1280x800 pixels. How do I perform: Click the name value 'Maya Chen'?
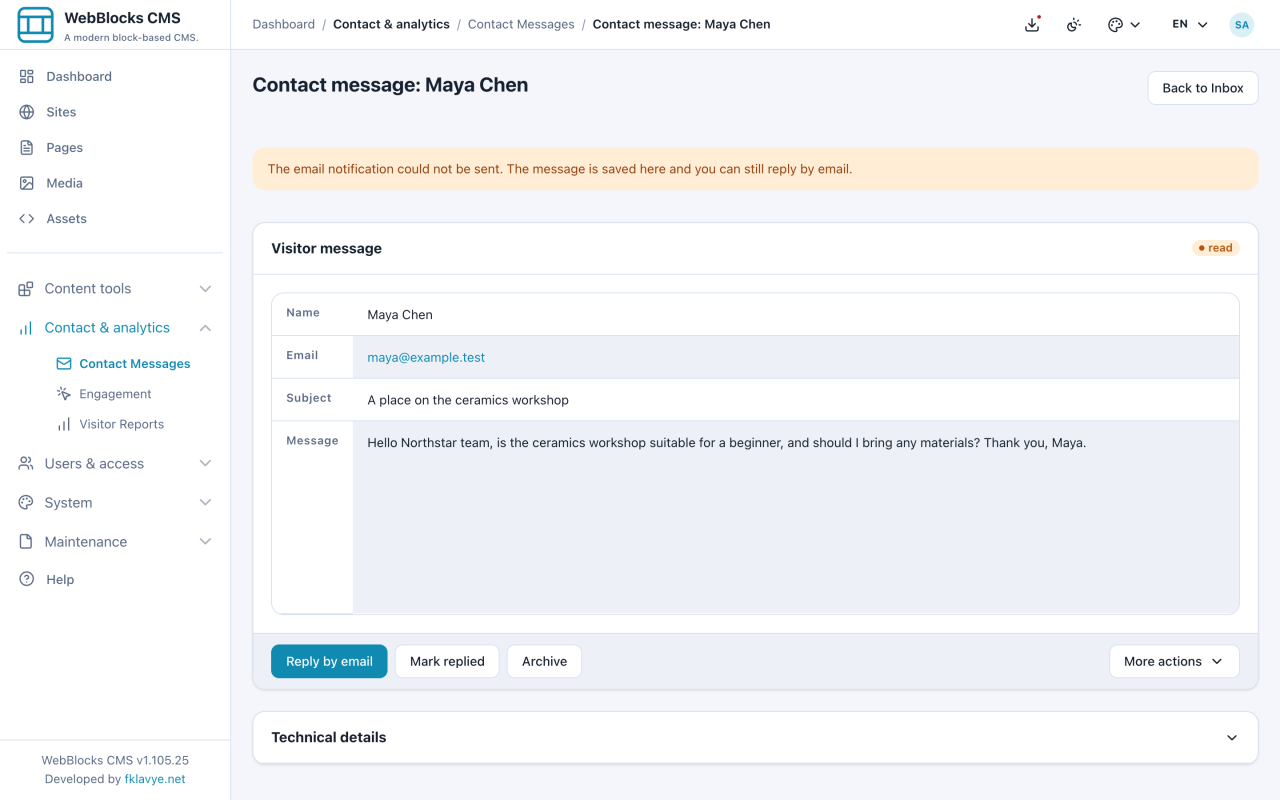click(x=400, y=315)
